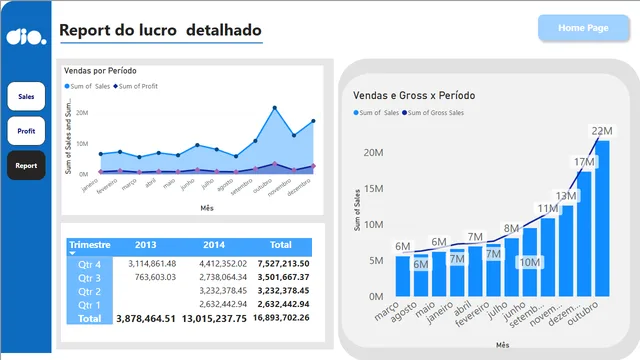Image resolution: width=640 pixels, height=360 pixels.
Task: Select the Qtr 2 row header
Action: (x=89, y=291)
